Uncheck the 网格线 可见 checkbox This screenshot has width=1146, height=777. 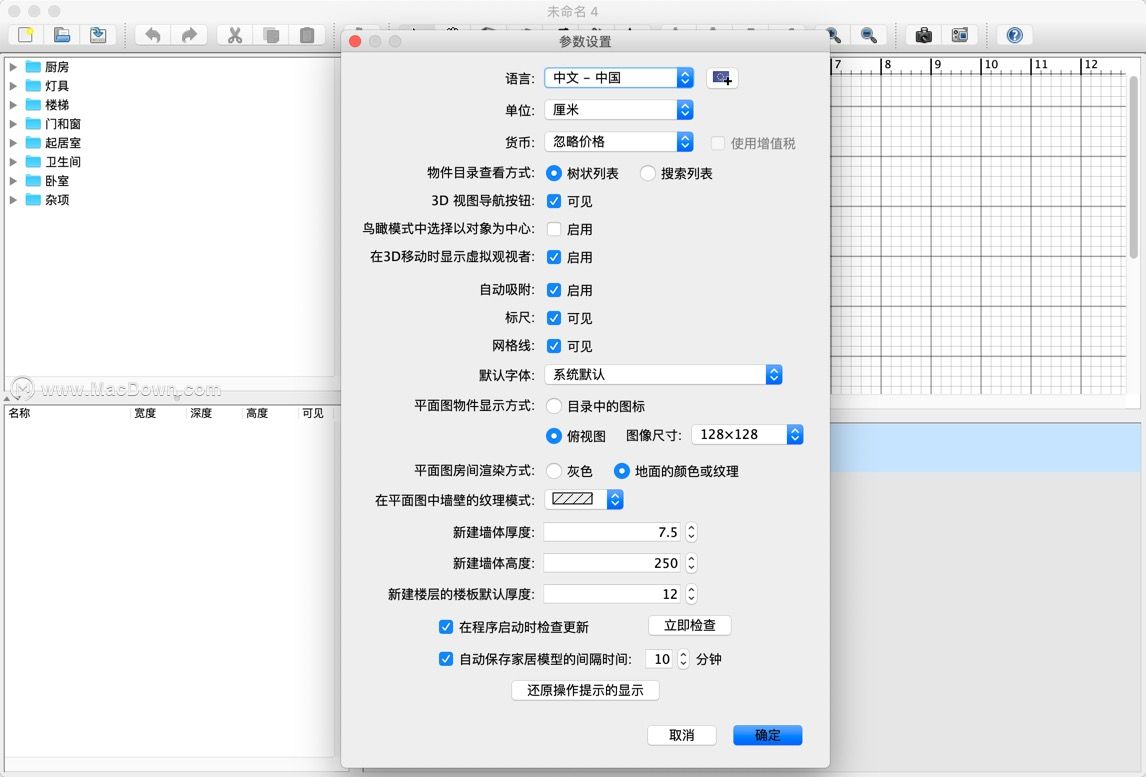point(554,346)
